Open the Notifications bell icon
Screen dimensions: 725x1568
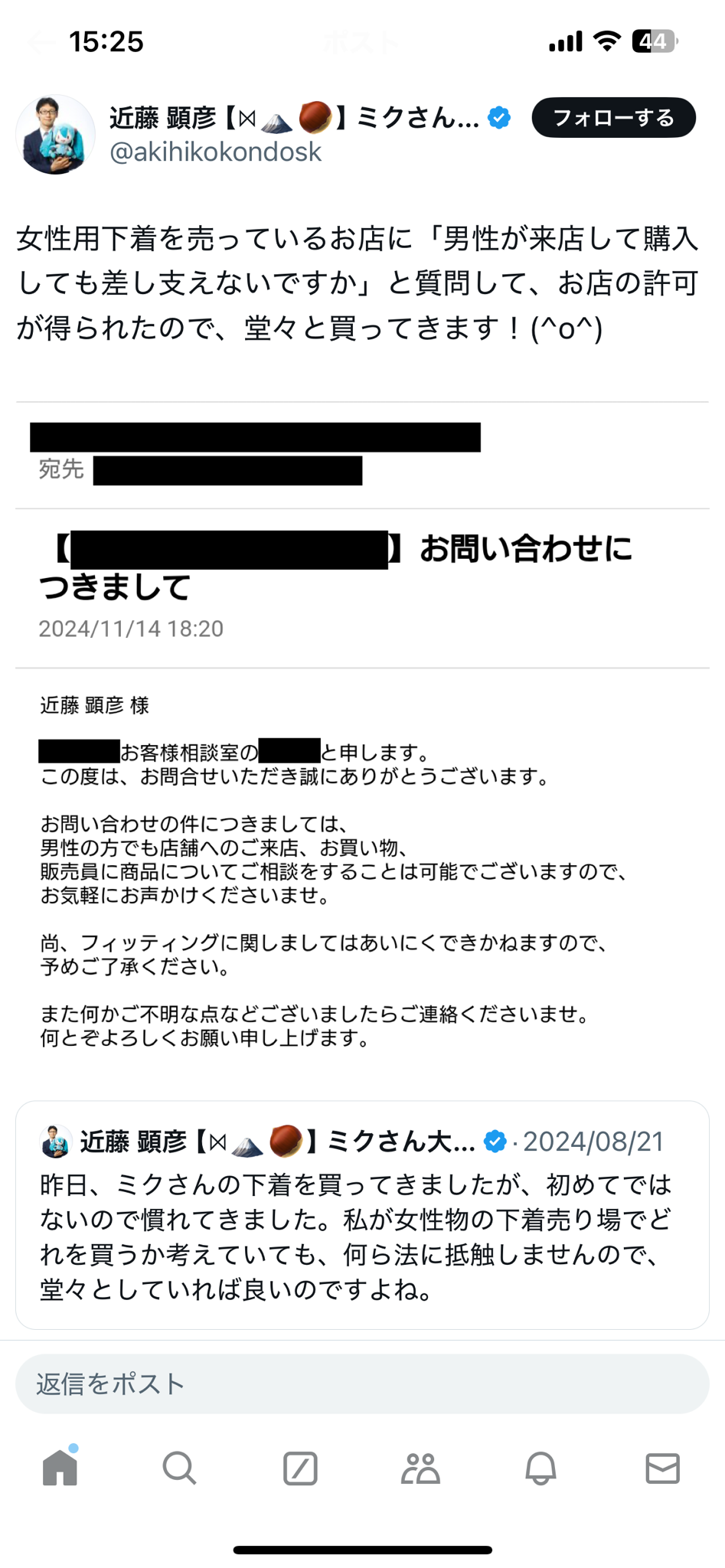point(540,1468)
